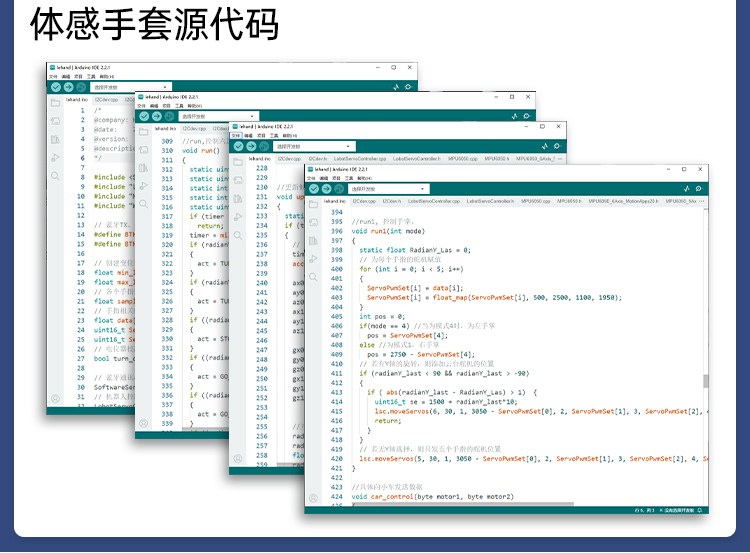Open Serial Monitor in the front window
This screenshot has width=750, height=553.
tap(699, 189)
